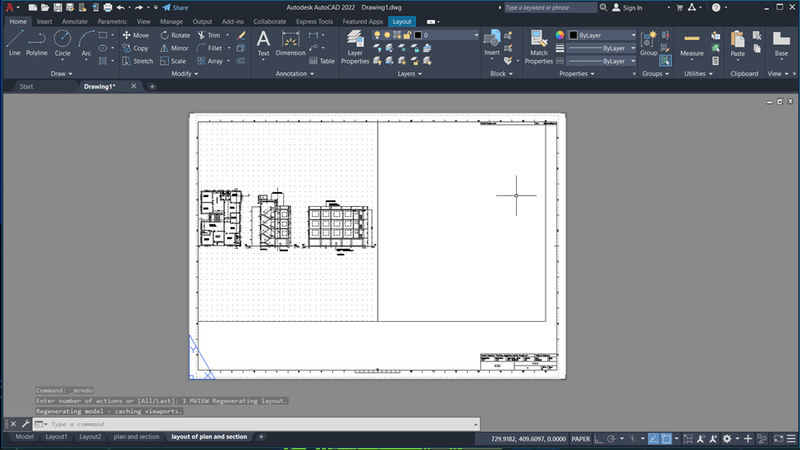The height and width of the screenshot is (450, 800).
Task: Expand the Modify panel
Action: pos(185,73)
